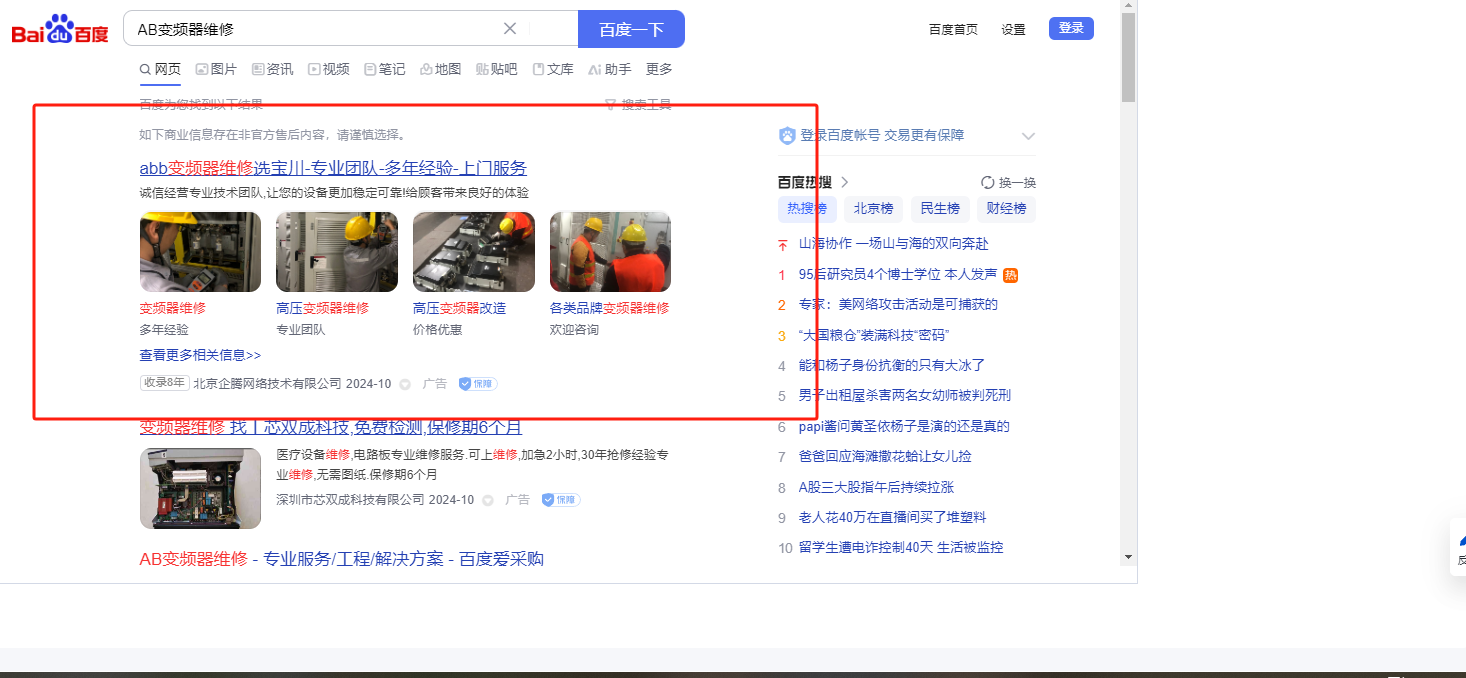Click scrollbar up arrow

(1128, 6)
